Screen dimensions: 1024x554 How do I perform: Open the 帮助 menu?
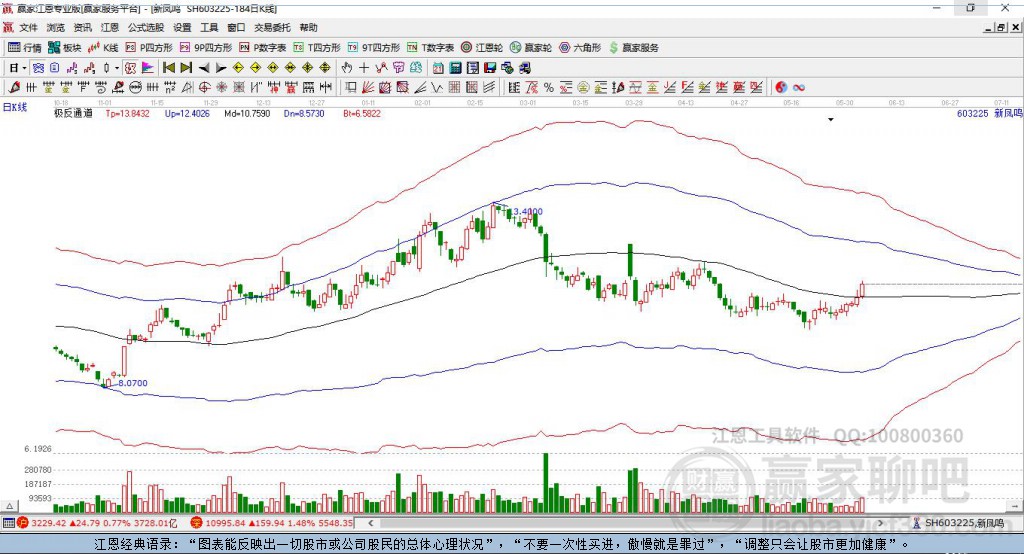click(308, 27)
